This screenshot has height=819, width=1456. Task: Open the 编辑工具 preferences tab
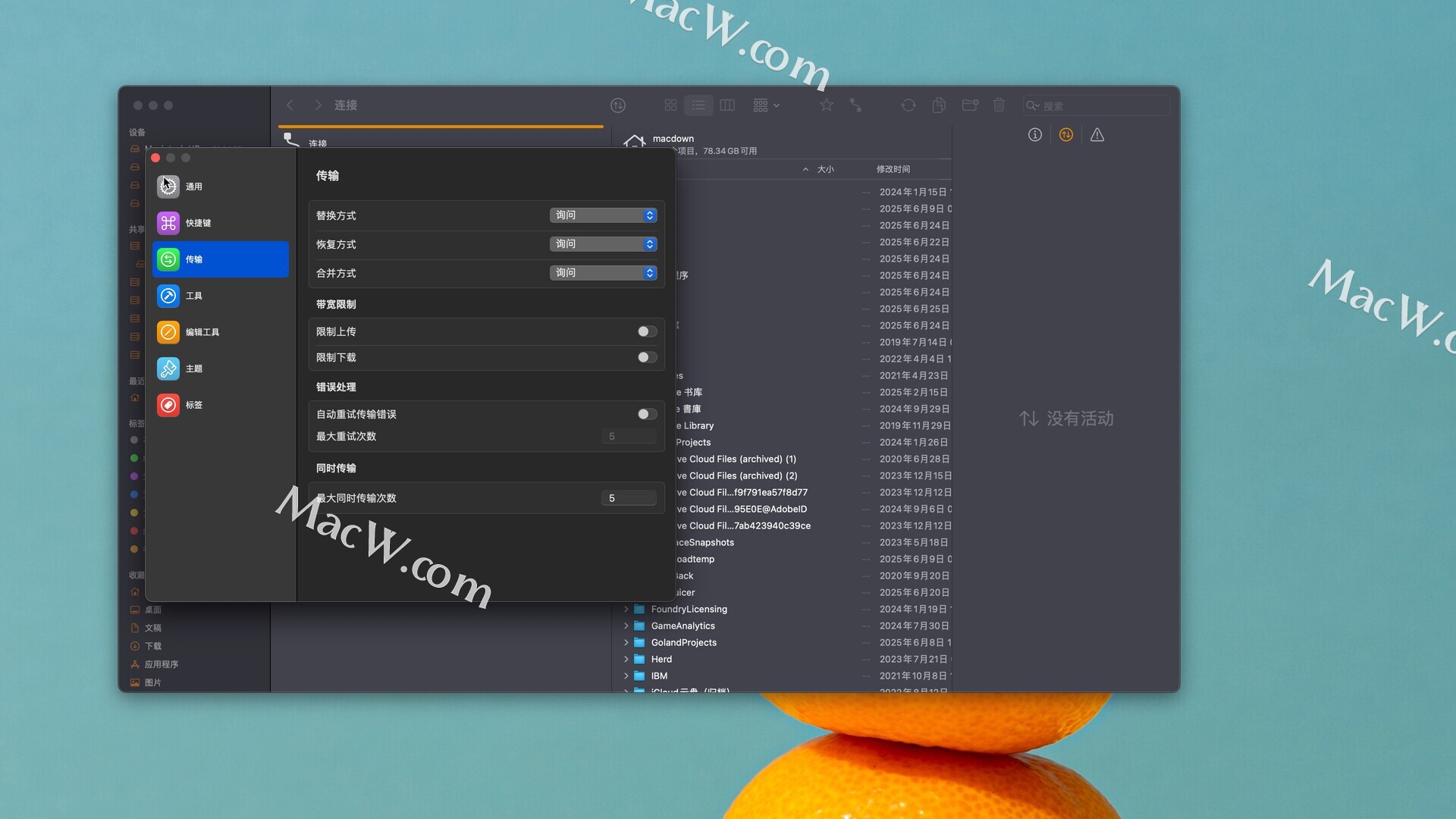(221, 332)
